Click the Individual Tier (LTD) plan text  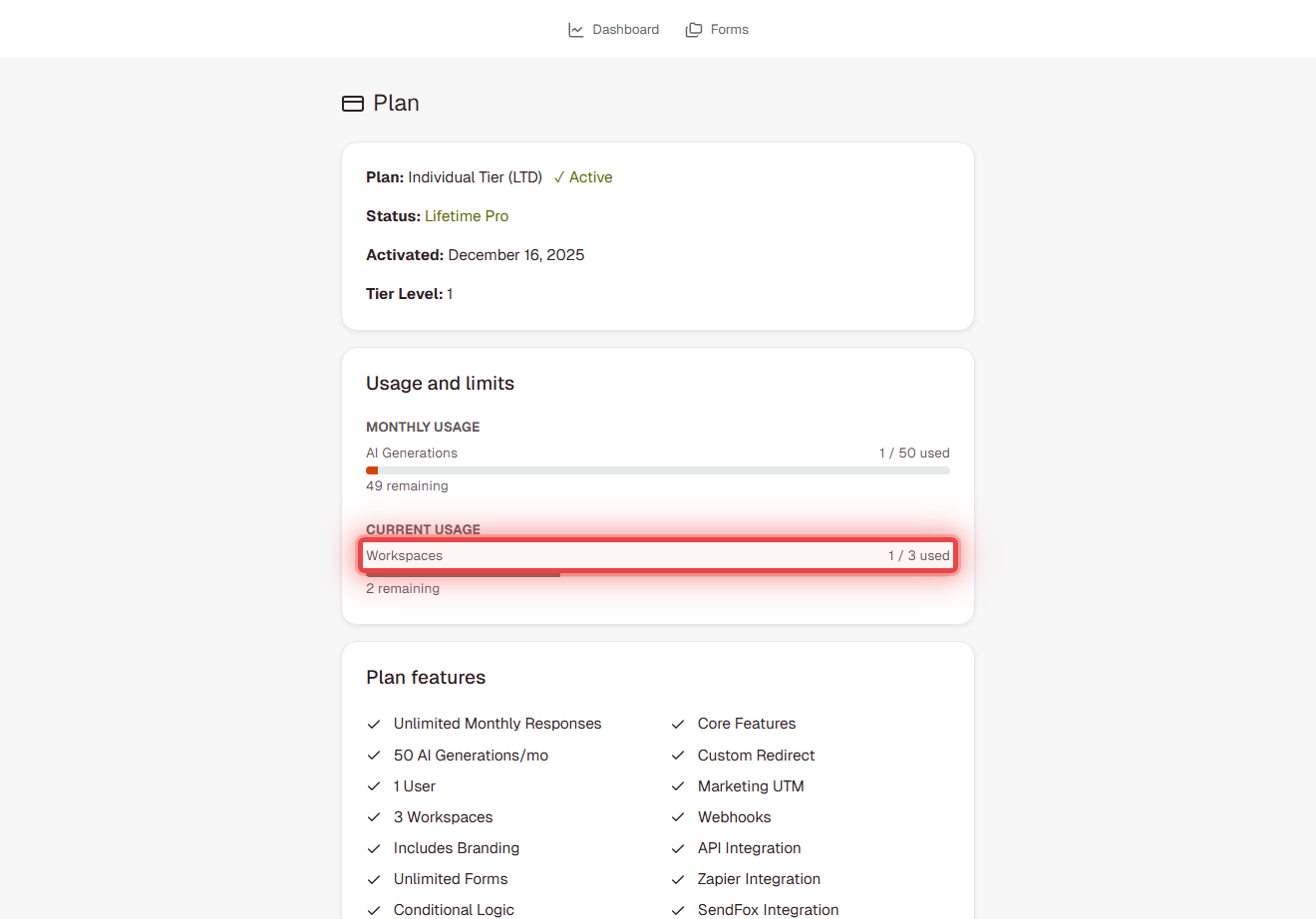(475, 176)
